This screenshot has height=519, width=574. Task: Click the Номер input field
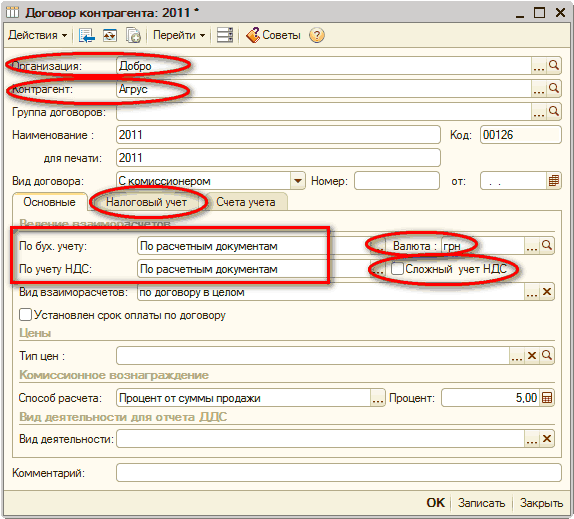(397, 181)
